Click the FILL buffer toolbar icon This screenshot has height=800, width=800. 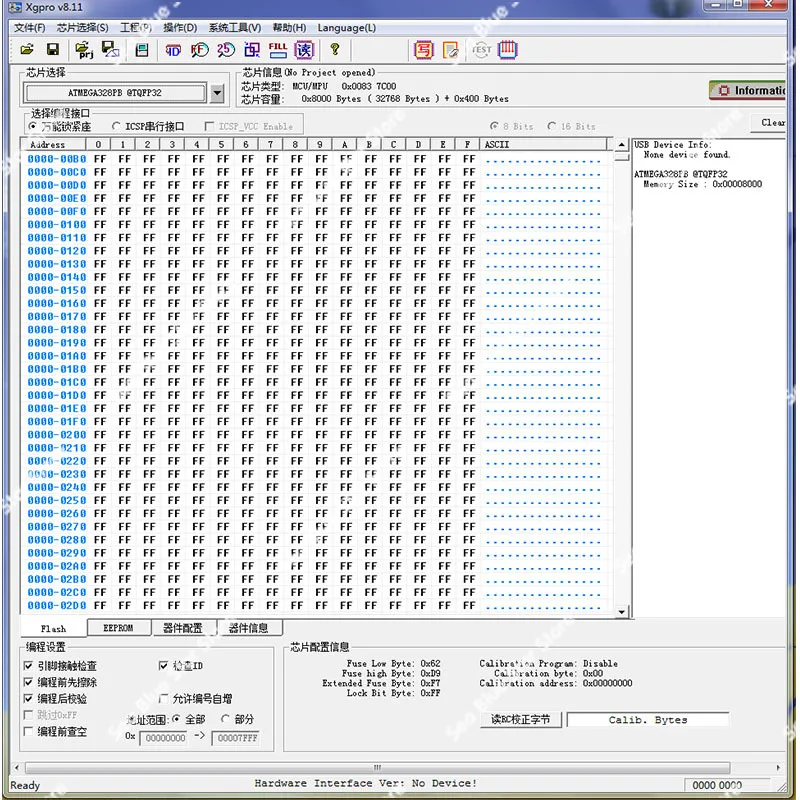278,49
